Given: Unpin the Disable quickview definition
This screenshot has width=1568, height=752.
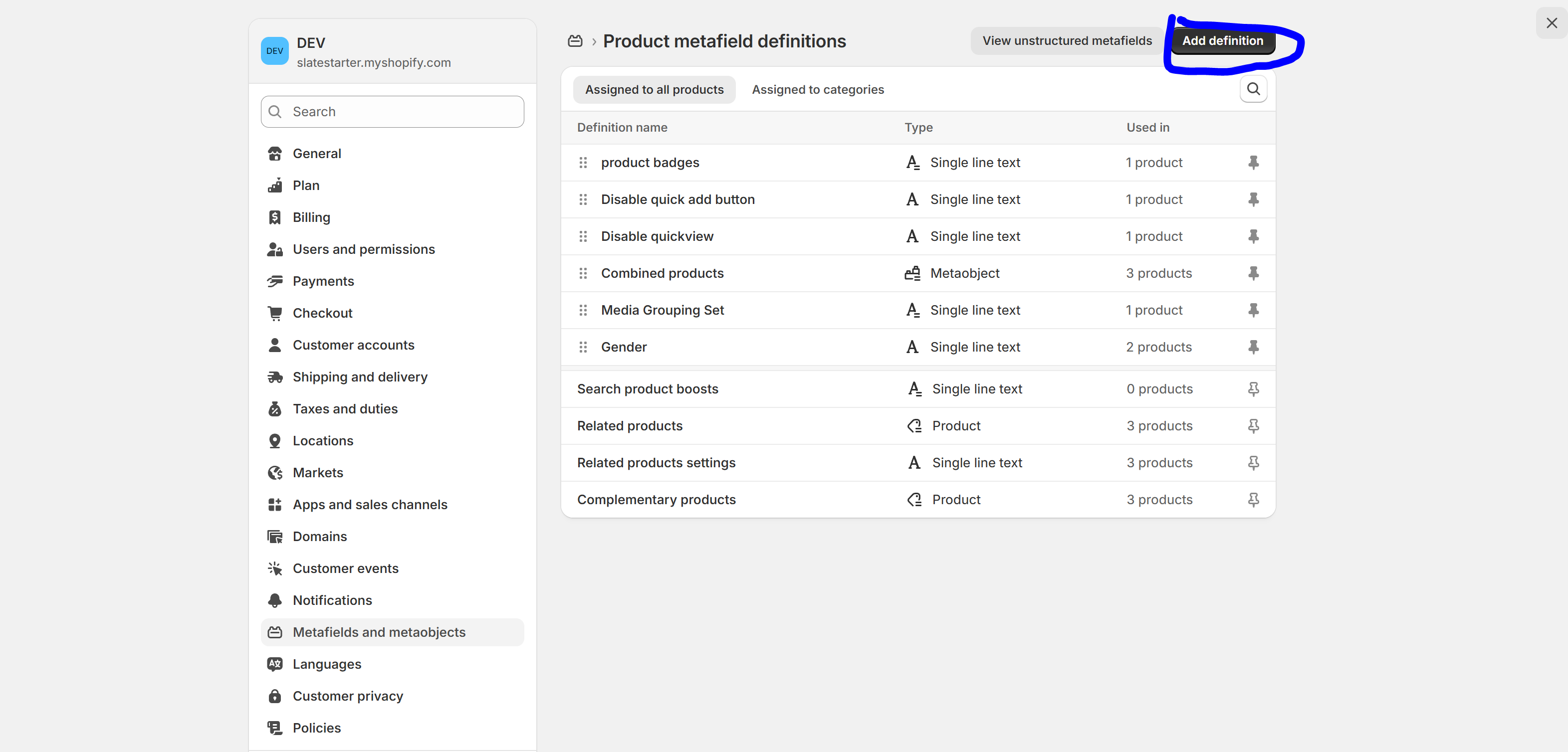Looking at the screenshot, I should point(1253,236).
